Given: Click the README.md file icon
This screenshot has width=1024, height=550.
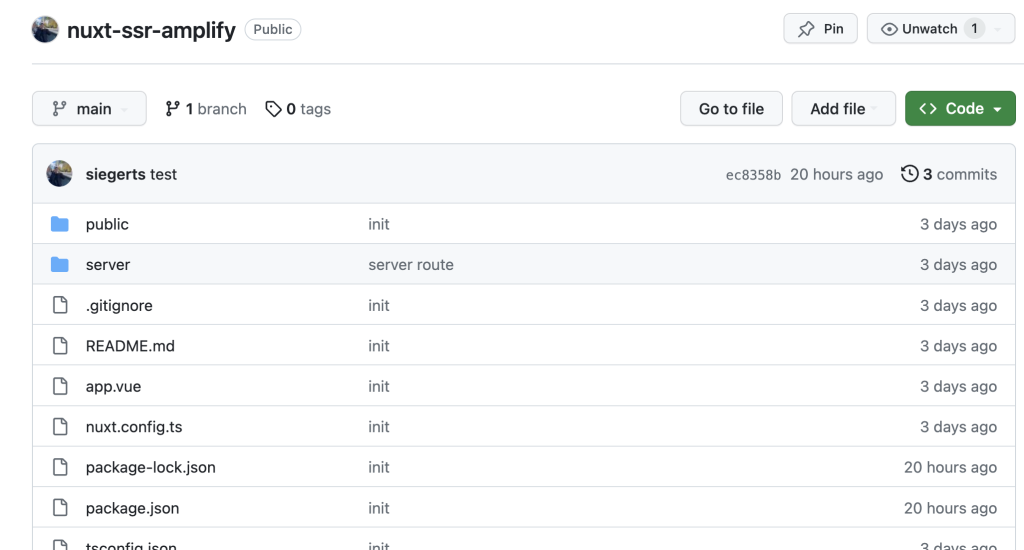Looking at the screenshot, I should click(x=60, y=346).
